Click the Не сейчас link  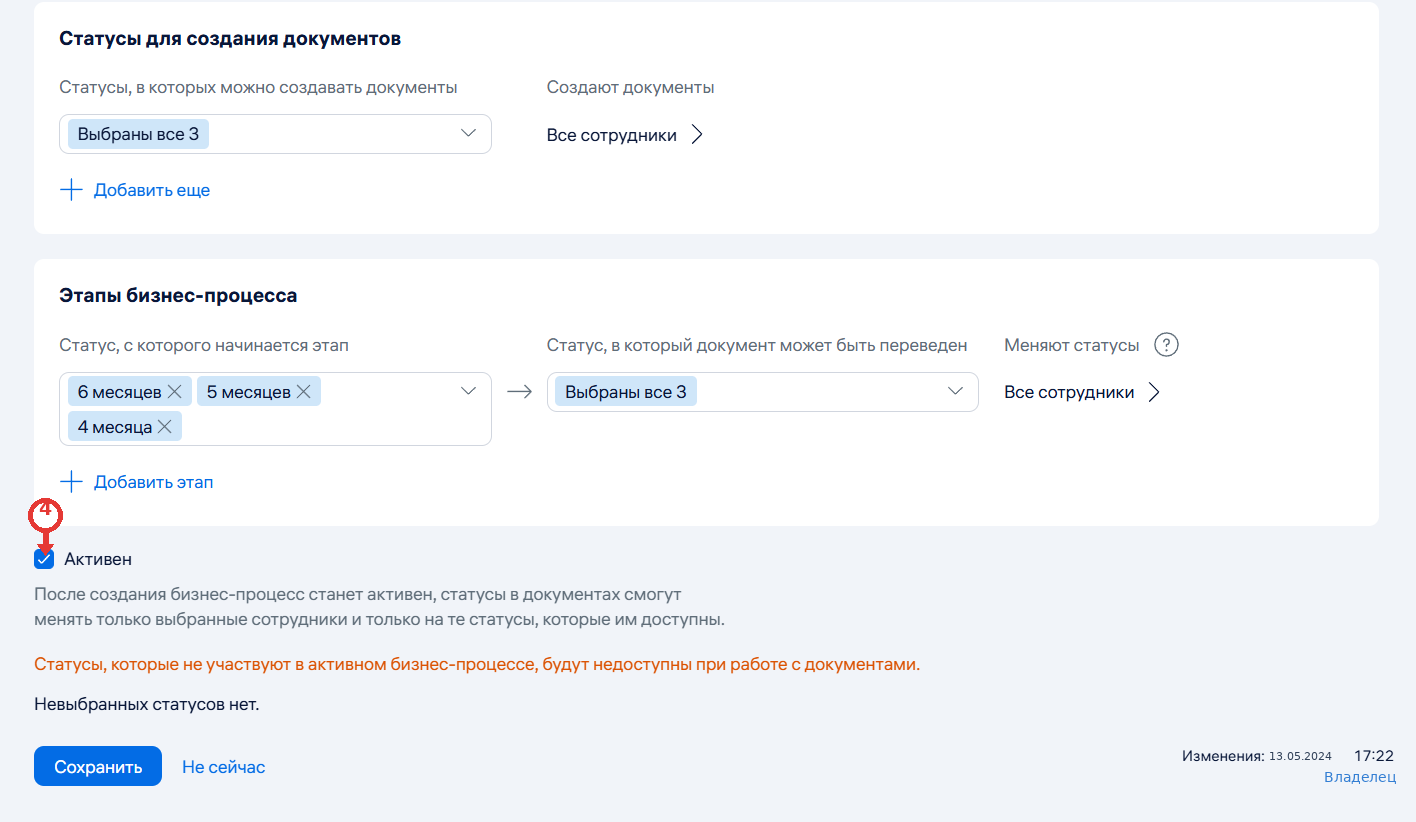coord(223,767)
